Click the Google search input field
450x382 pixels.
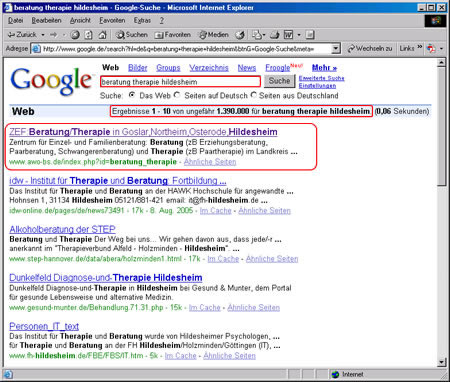coord(180,82)
